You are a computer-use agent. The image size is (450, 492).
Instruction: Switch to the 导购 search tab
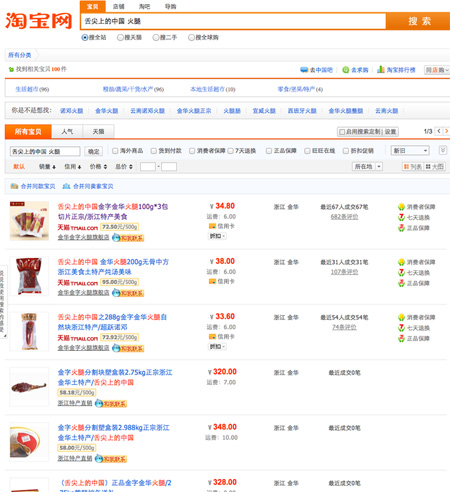170,6
